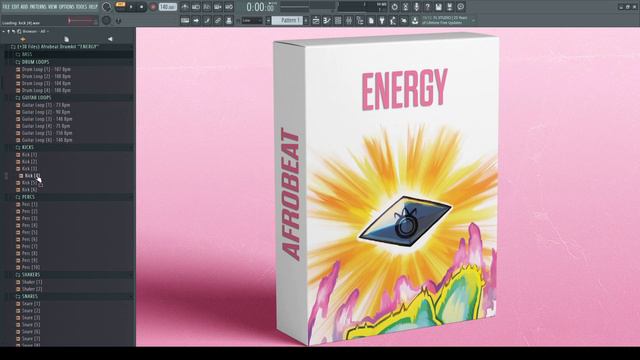This screenshot has width=640, height=360.
Task: Toggle the metronome icon
Action: 185,7
